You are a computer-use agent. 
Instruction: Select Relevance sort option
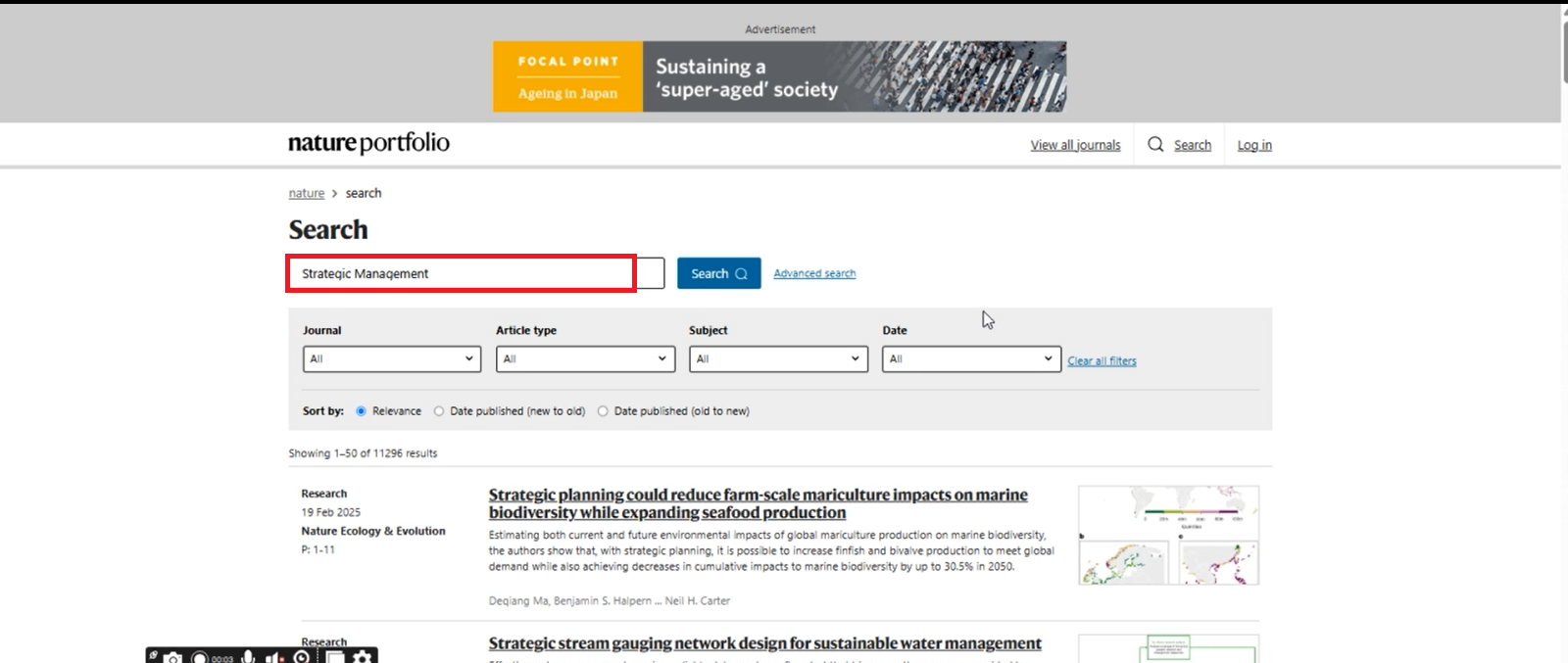[362, 411]
